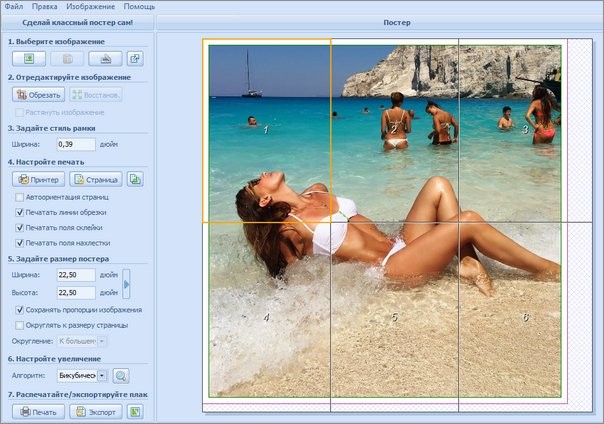The image size is (604, 424).
Task: Open the Файл menu
Action: point(14,6)
